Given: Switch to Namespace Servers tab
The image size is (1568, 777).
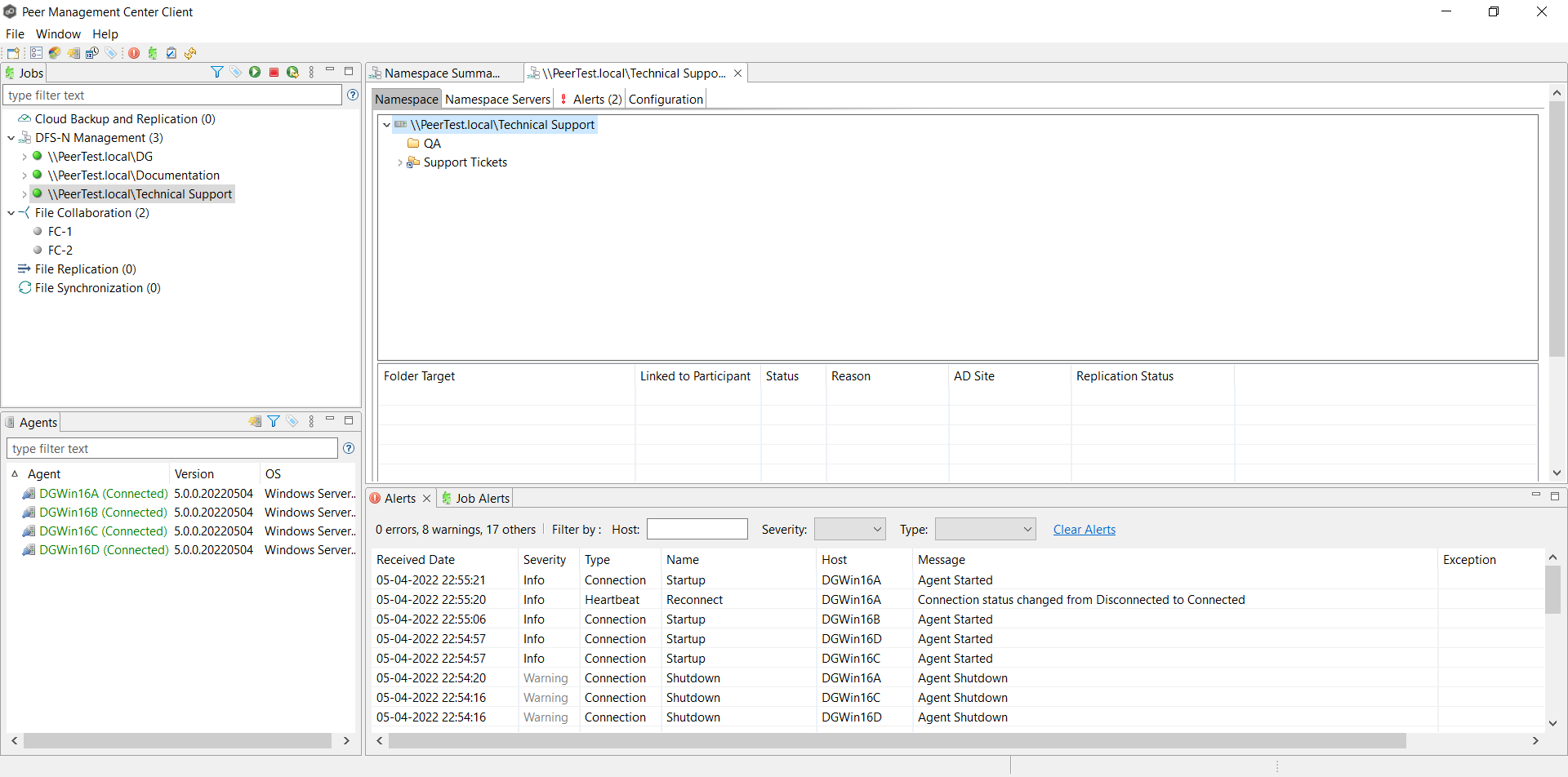Looking at the screenshot, I should (497, 99).
